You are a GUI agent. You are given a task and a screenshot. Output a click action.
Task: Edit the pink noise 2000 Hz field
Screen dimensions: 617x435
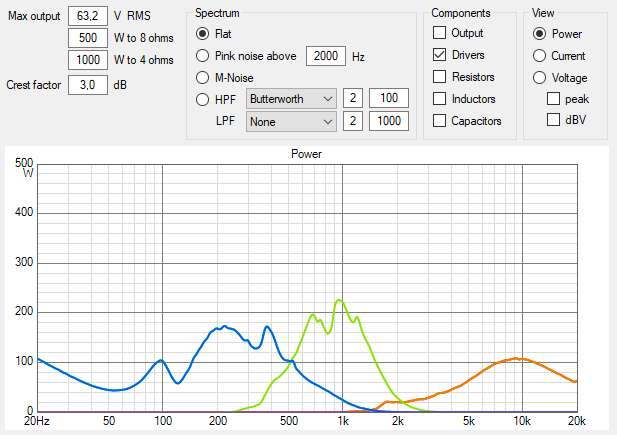pyautogui.click(x=326, y=56)
